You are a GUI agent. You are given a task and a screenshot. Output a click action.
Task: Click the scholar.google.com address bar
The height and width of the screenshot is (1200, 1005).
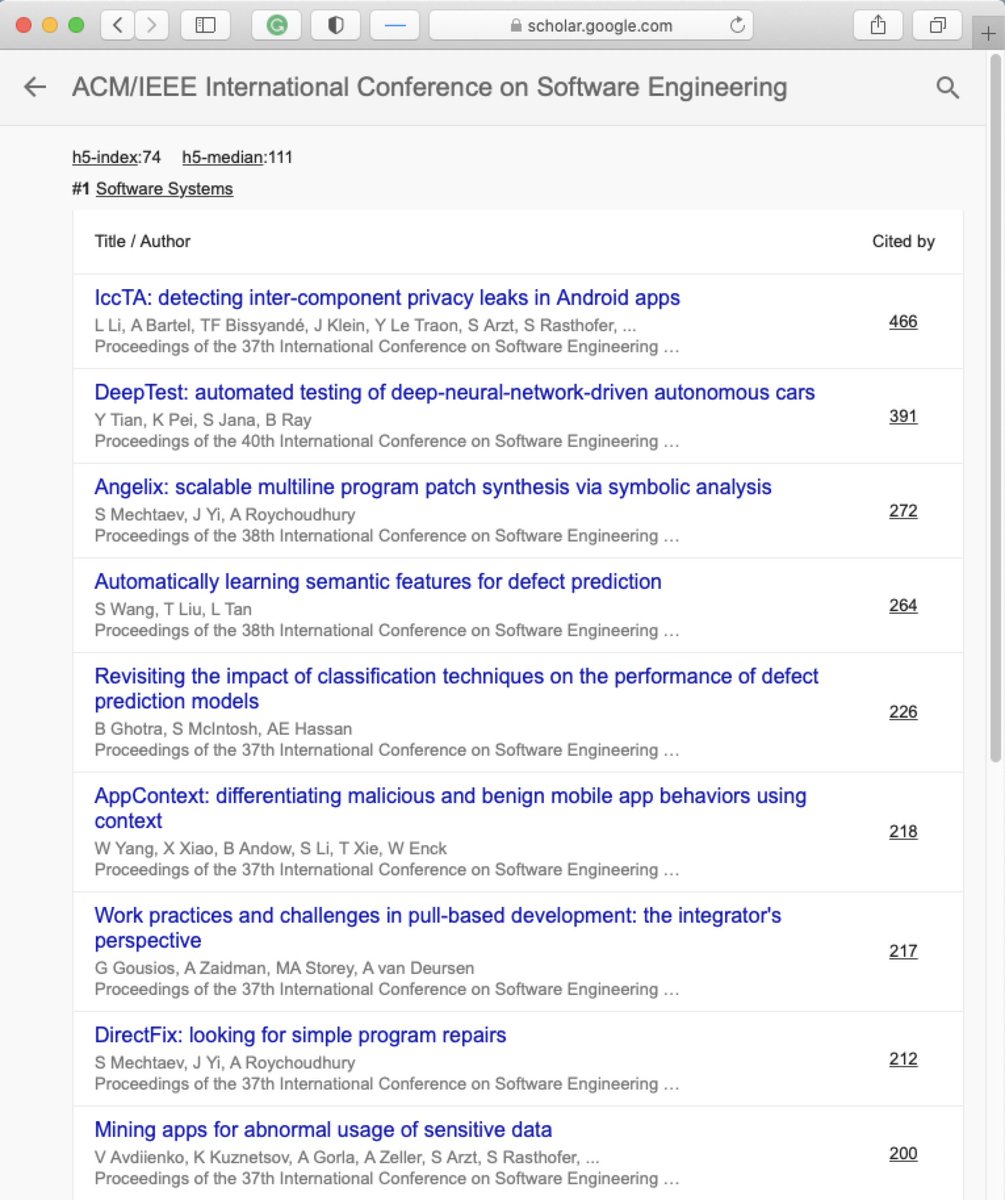591,25
